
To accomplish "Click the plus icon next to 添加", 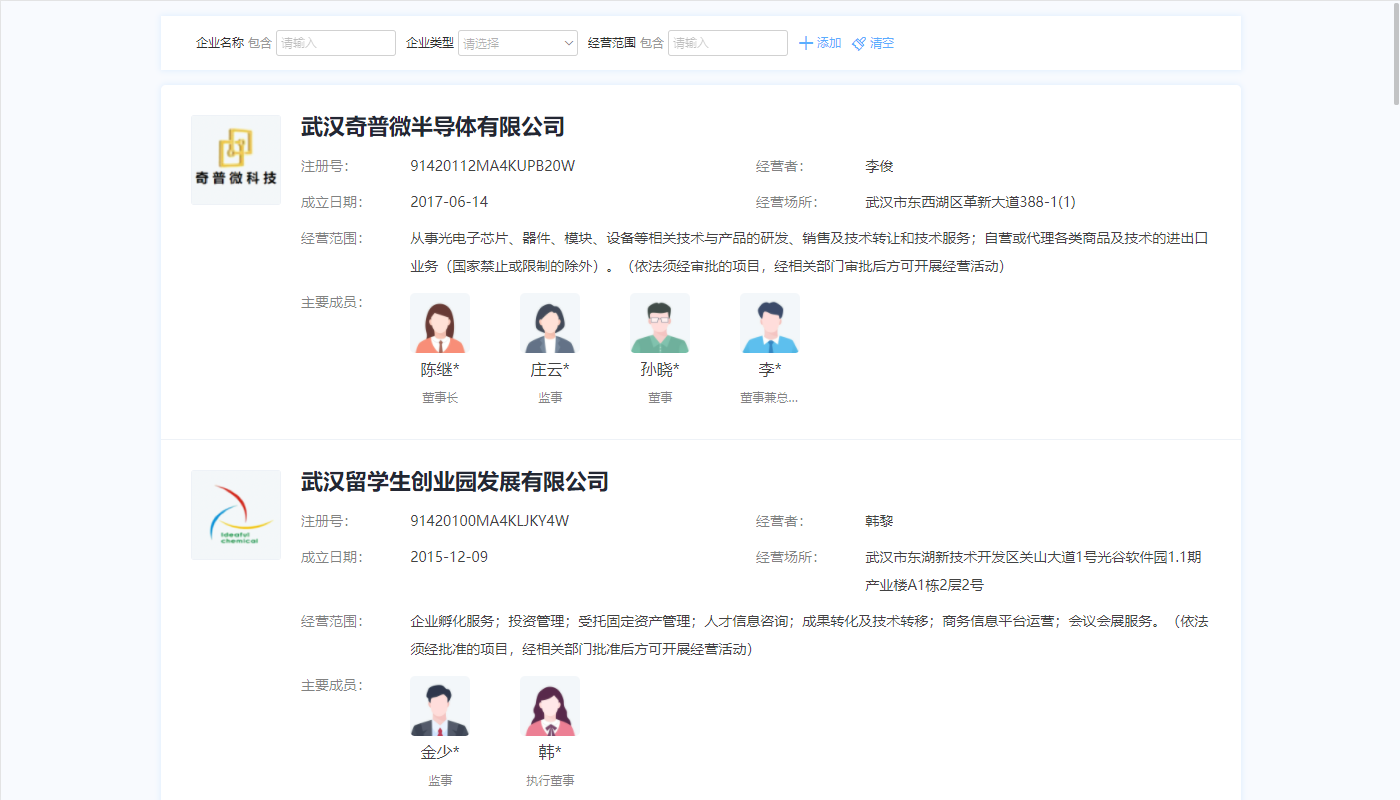I will pyautogui.click(x=806, y=42).
